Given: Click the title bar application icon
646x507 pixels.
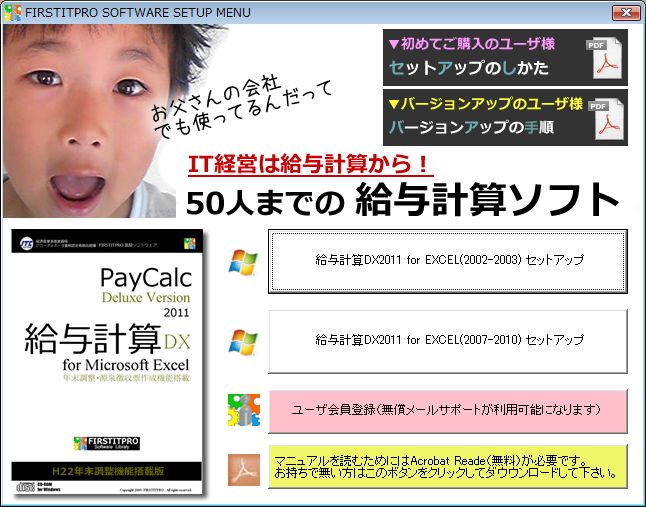Looking at the screenshot, I should point(13,13).
